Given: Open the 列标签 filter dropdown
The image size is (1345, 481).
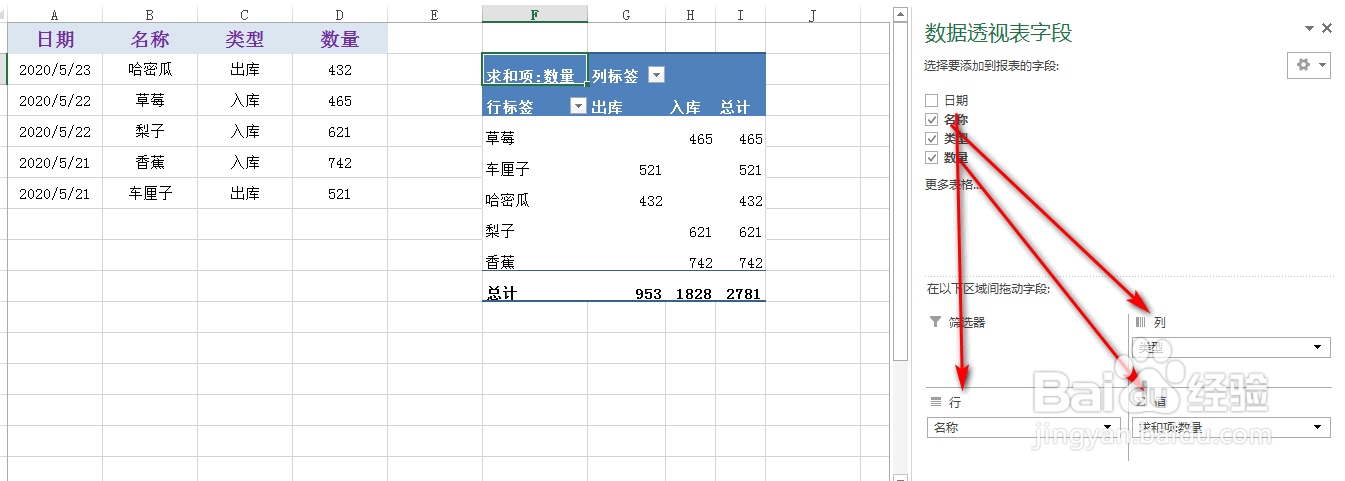Looking at the screenshot, I should (x=656, y=76).
